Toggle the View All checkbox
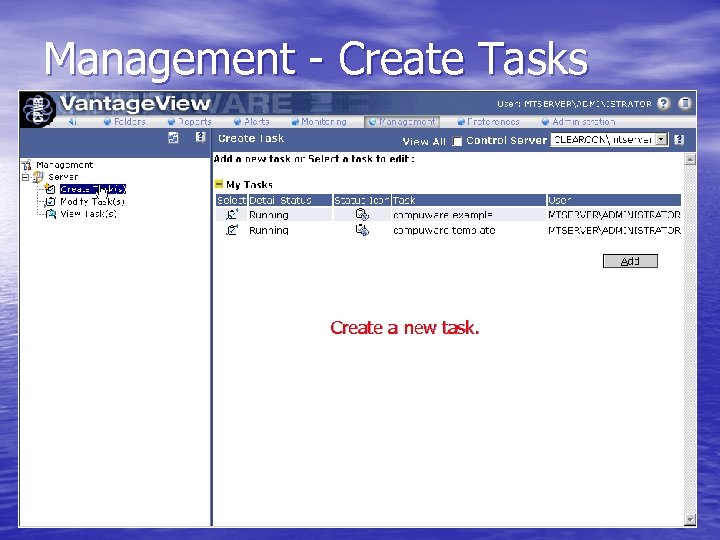The image size is (720, 540). [x=457, y=141]
